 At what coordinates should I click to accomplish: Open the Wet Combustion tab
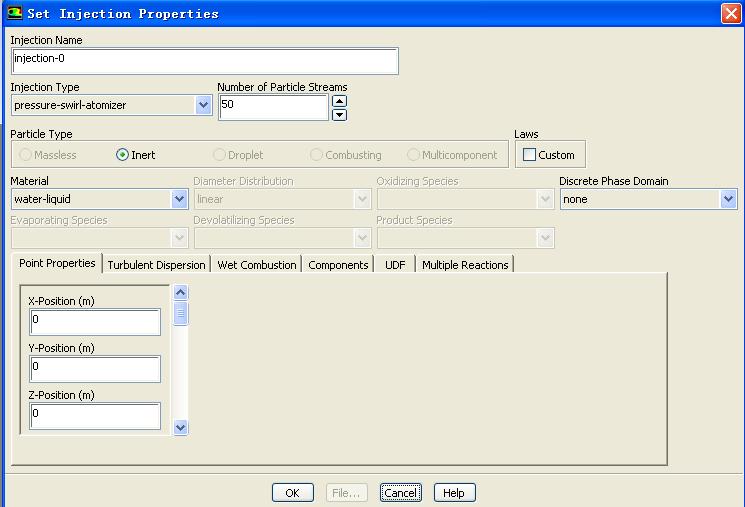pos(257,265)
